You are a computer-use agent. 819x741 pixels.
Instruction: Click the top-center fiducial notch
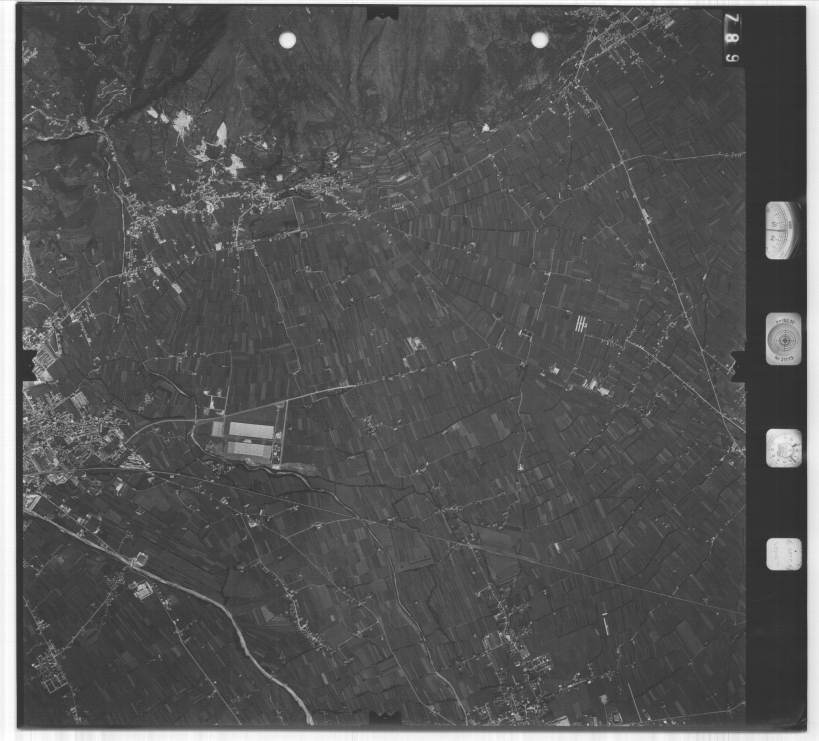(383, 14)
